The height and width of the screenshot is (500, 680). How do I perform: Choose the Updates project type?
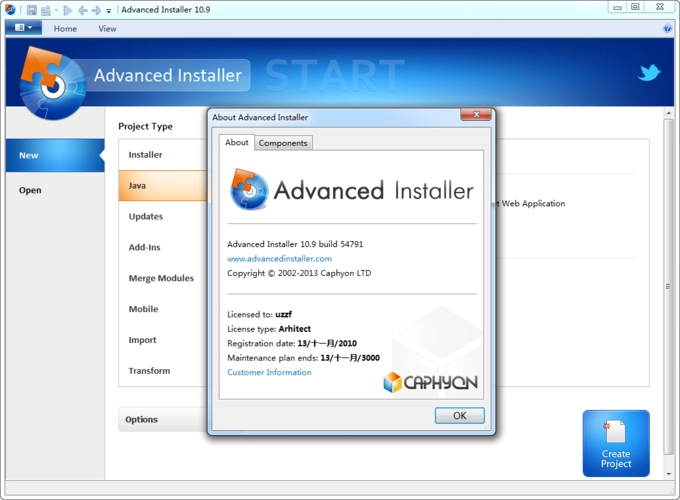click(163, 216)
